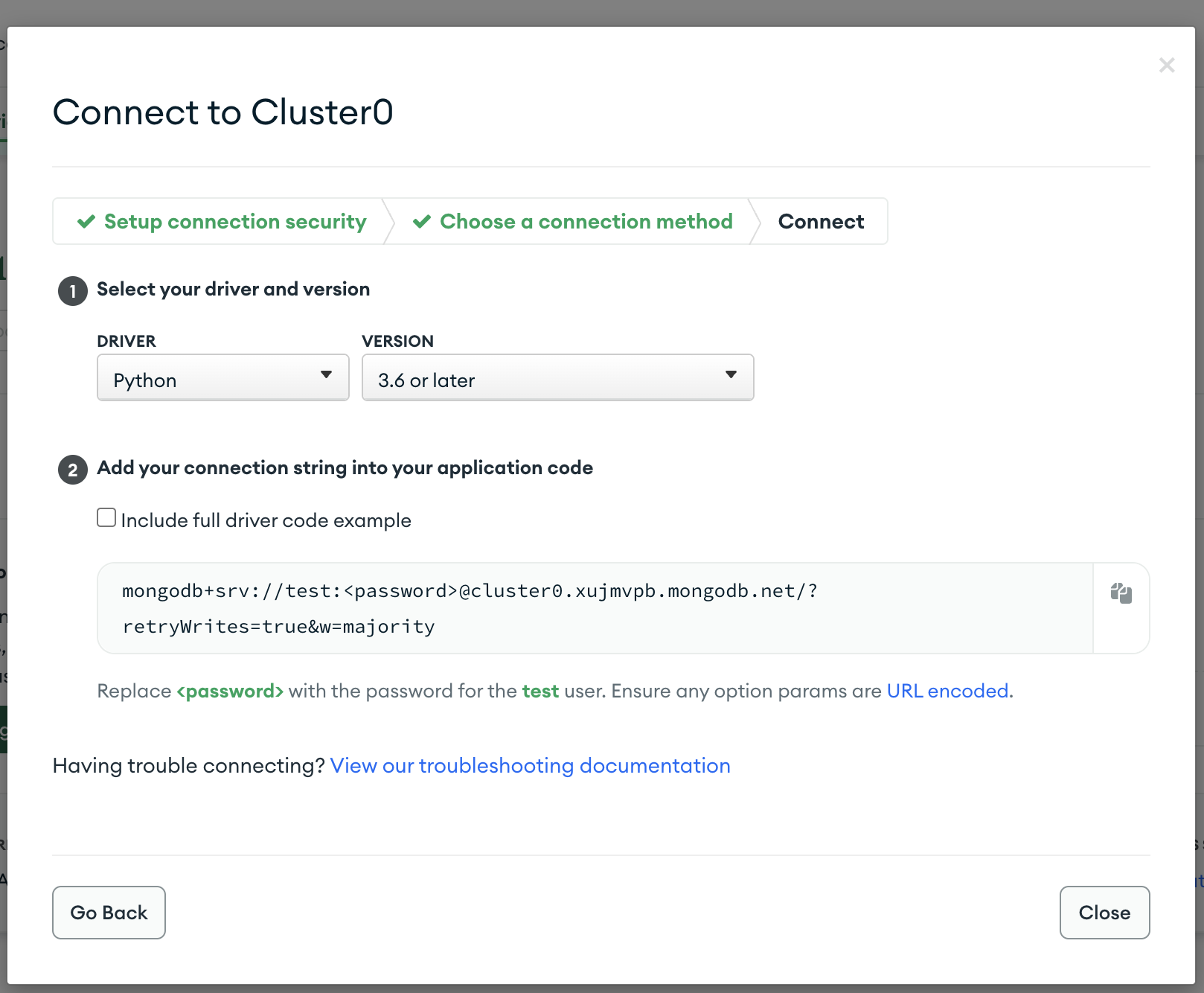Open the Version dropdown showing 3.6 or later
The image size is (1204, 993).
[x=558, y=377]
